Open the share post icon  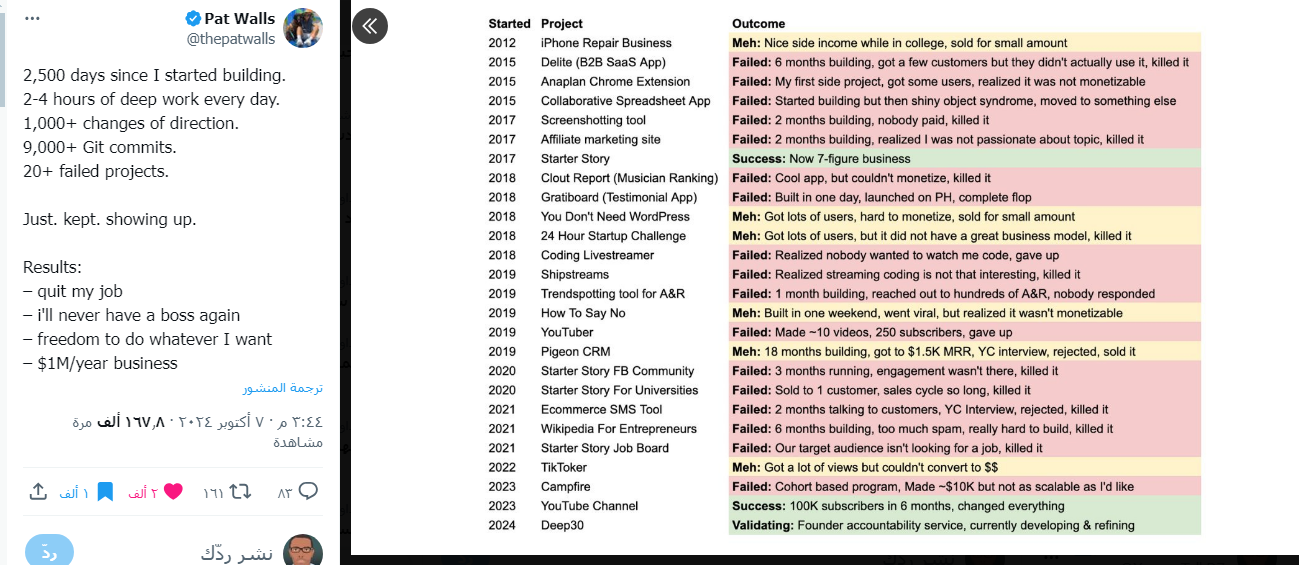(x=39, y=491)
